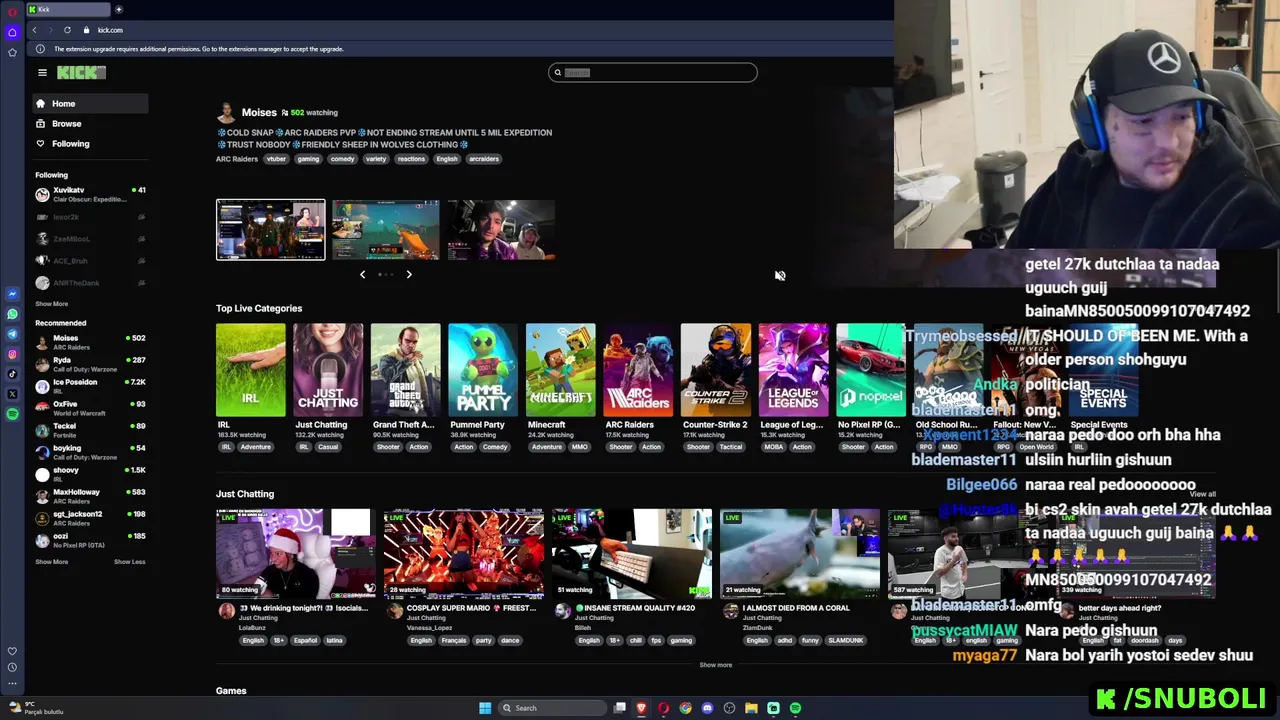Select the IRL category card
The height and width of the screenshot is (720, 1280).
(250, 370)
